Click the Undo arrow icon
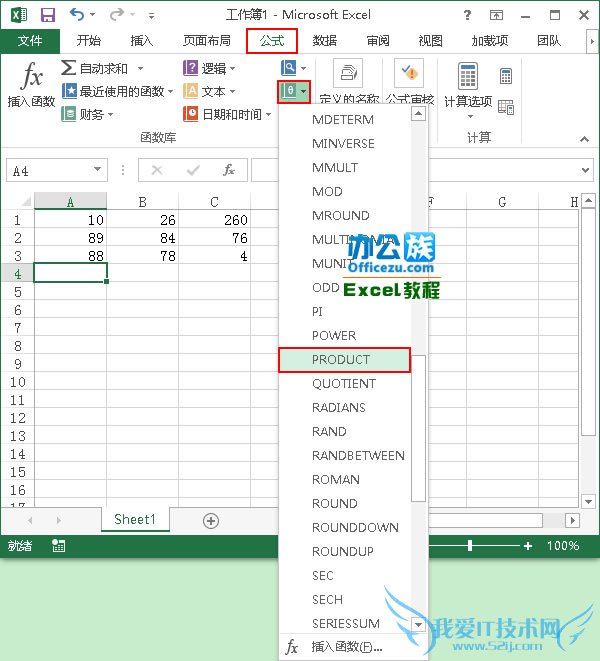 point(77,15)
